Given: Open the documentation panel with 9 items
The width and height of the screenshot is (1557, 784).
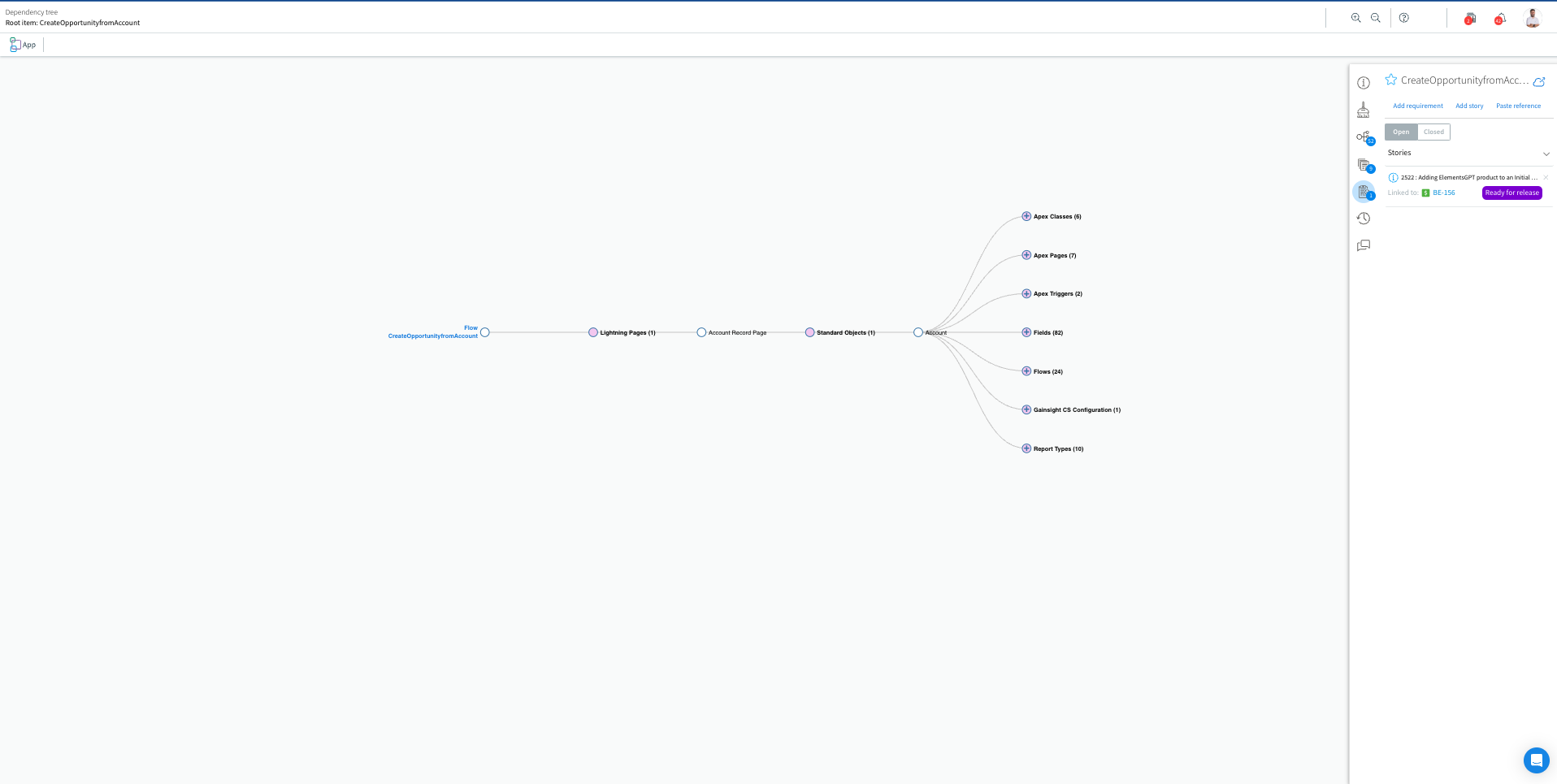Looking at the screenshot, I should [1364, 165].
